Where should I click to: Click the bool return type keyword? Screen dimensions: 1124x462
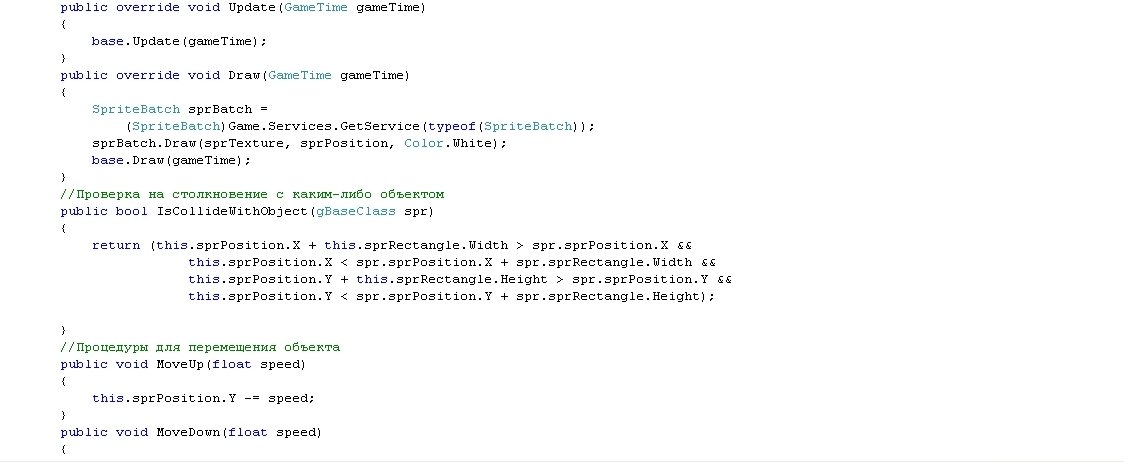[x=132, y=212]
